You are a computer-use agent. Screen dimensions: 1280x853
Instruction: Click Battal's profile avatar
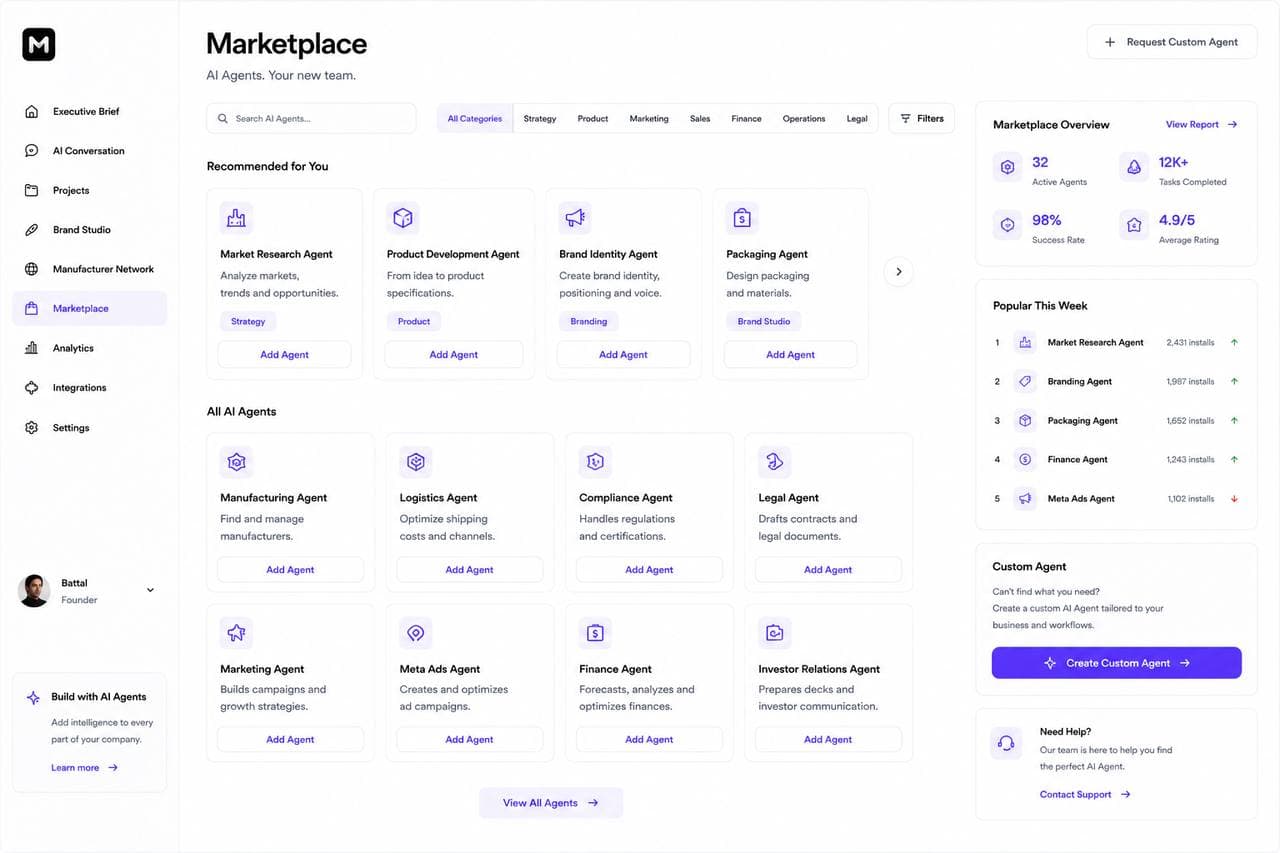(34, 590)
